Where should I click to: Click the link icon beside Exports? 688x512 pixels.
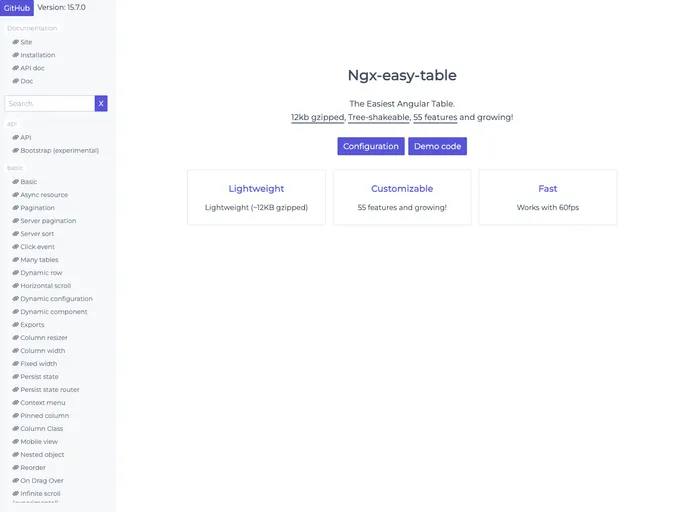click(x=15, y=325)
